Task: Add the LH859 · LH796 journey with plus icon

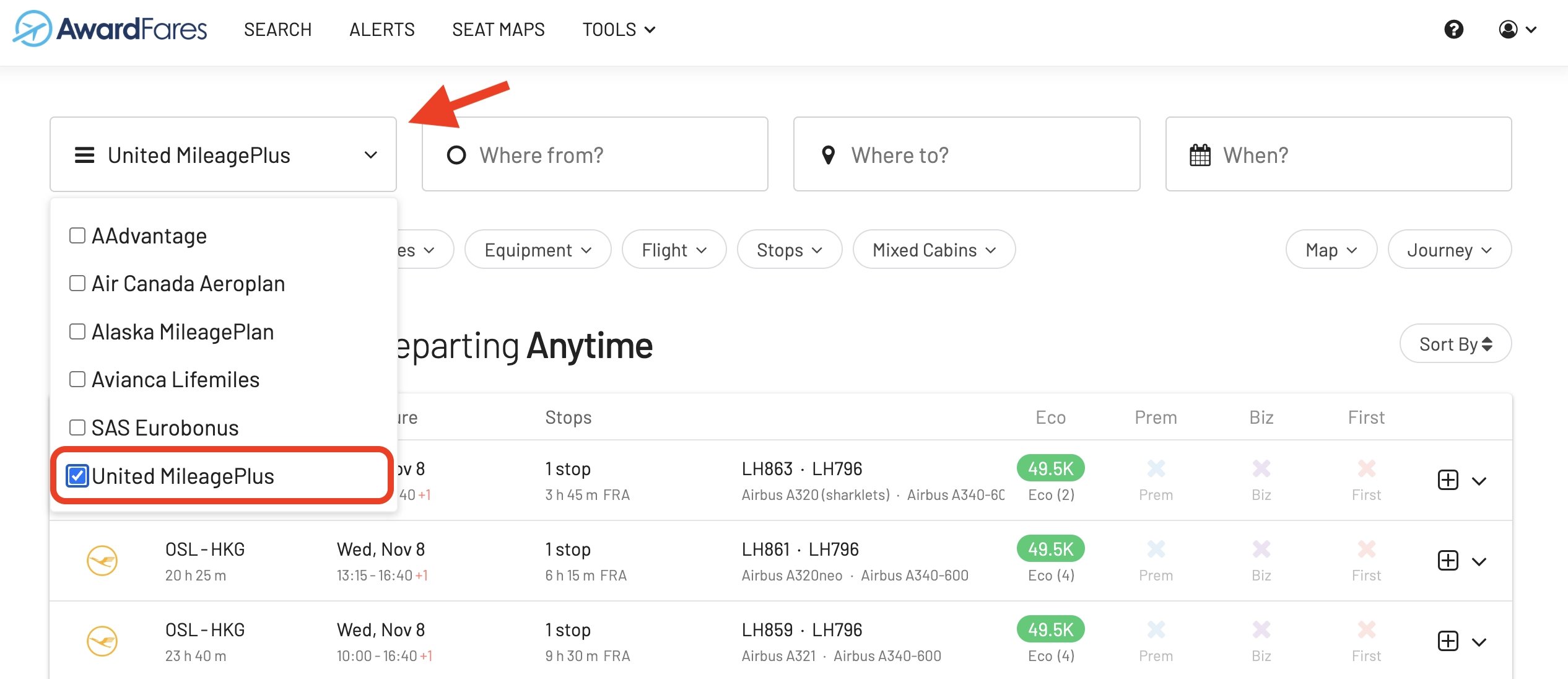Action: click(1448, 641)
